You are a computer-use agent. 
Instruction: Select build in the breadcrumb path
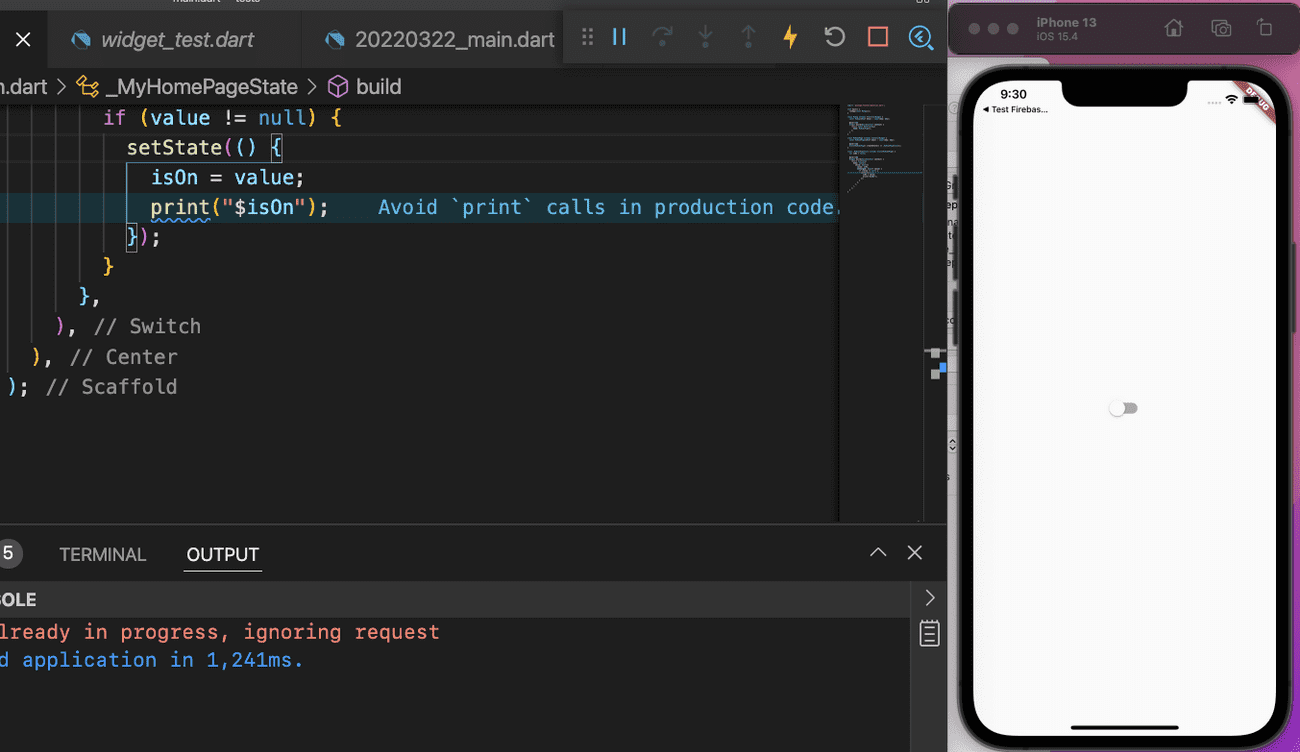376,86
